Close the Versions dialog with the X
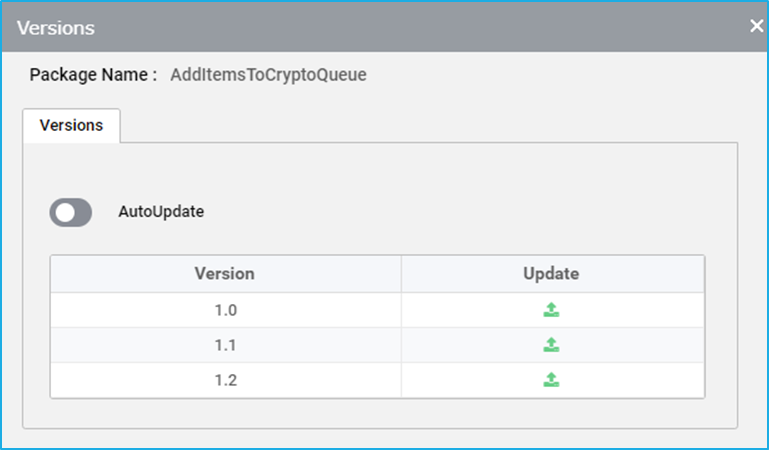Image resolution: width=769 pixels, height=450 pixels. tap(757, 26)
